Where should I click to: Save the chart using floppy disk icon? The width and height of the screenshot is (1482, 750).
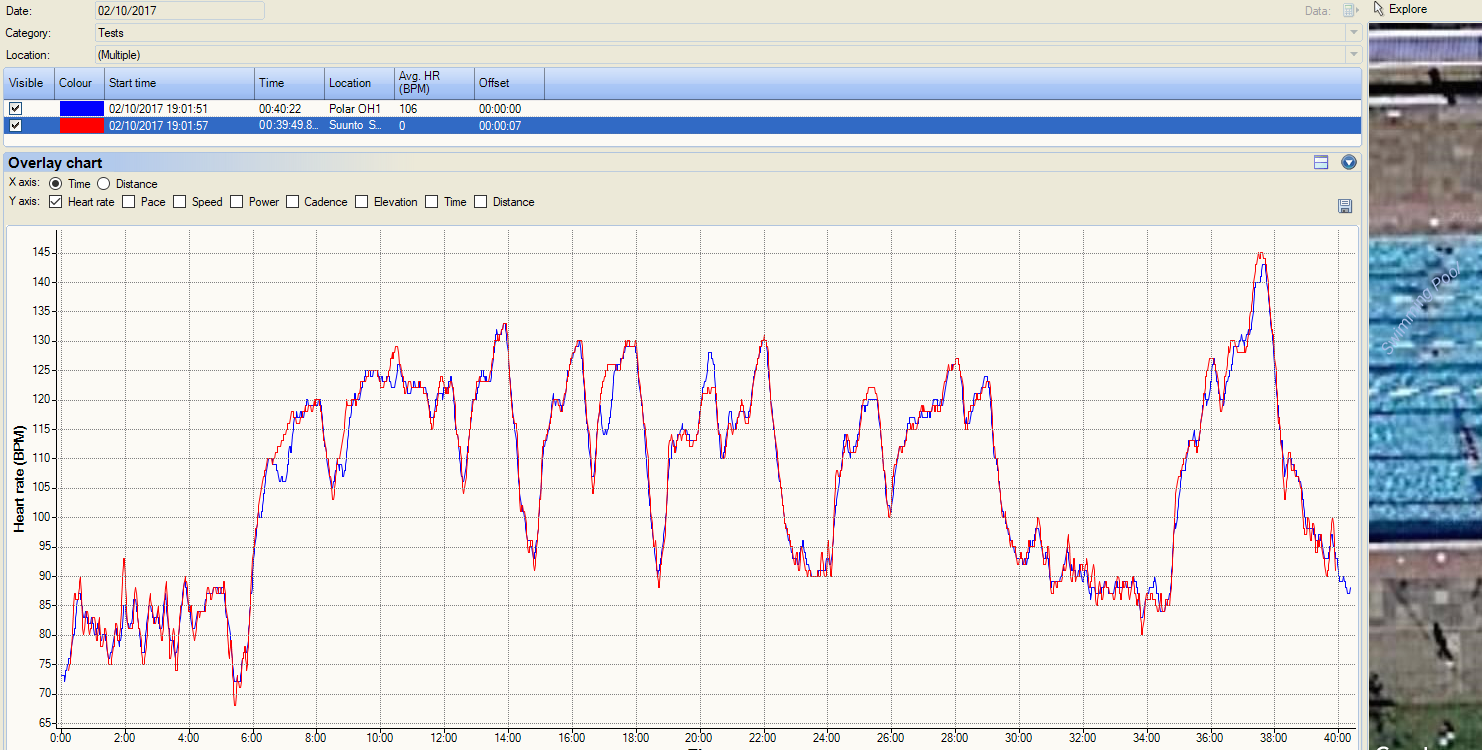(1345, 206)
